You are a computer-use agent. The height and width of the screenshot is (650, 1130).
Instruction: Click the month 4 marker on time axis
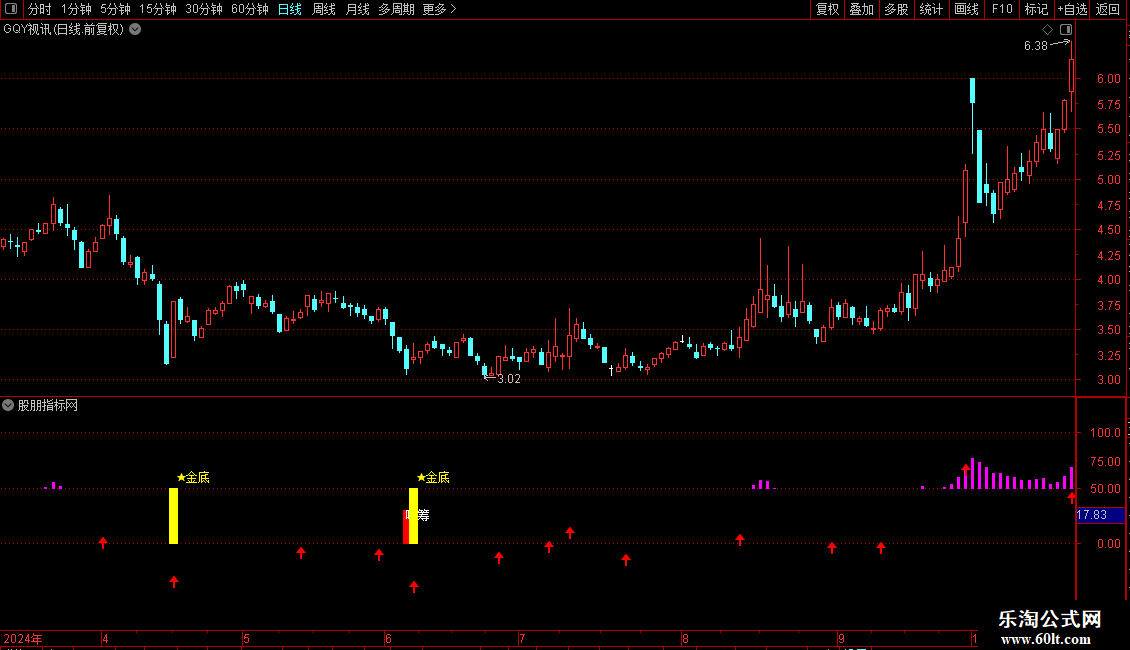105,639
